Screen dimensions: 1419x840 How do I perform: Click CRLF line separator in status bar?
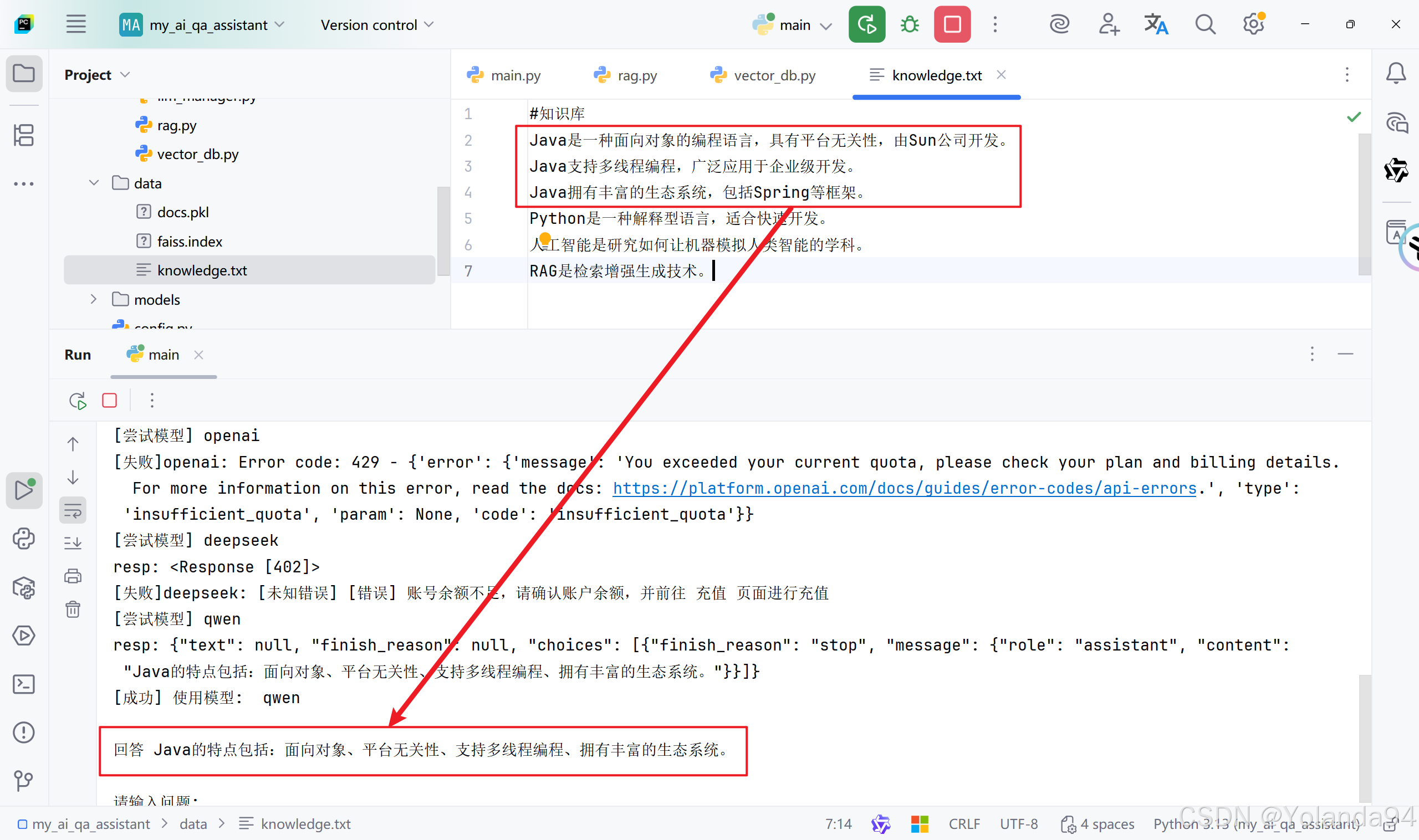tap(964, 823)
